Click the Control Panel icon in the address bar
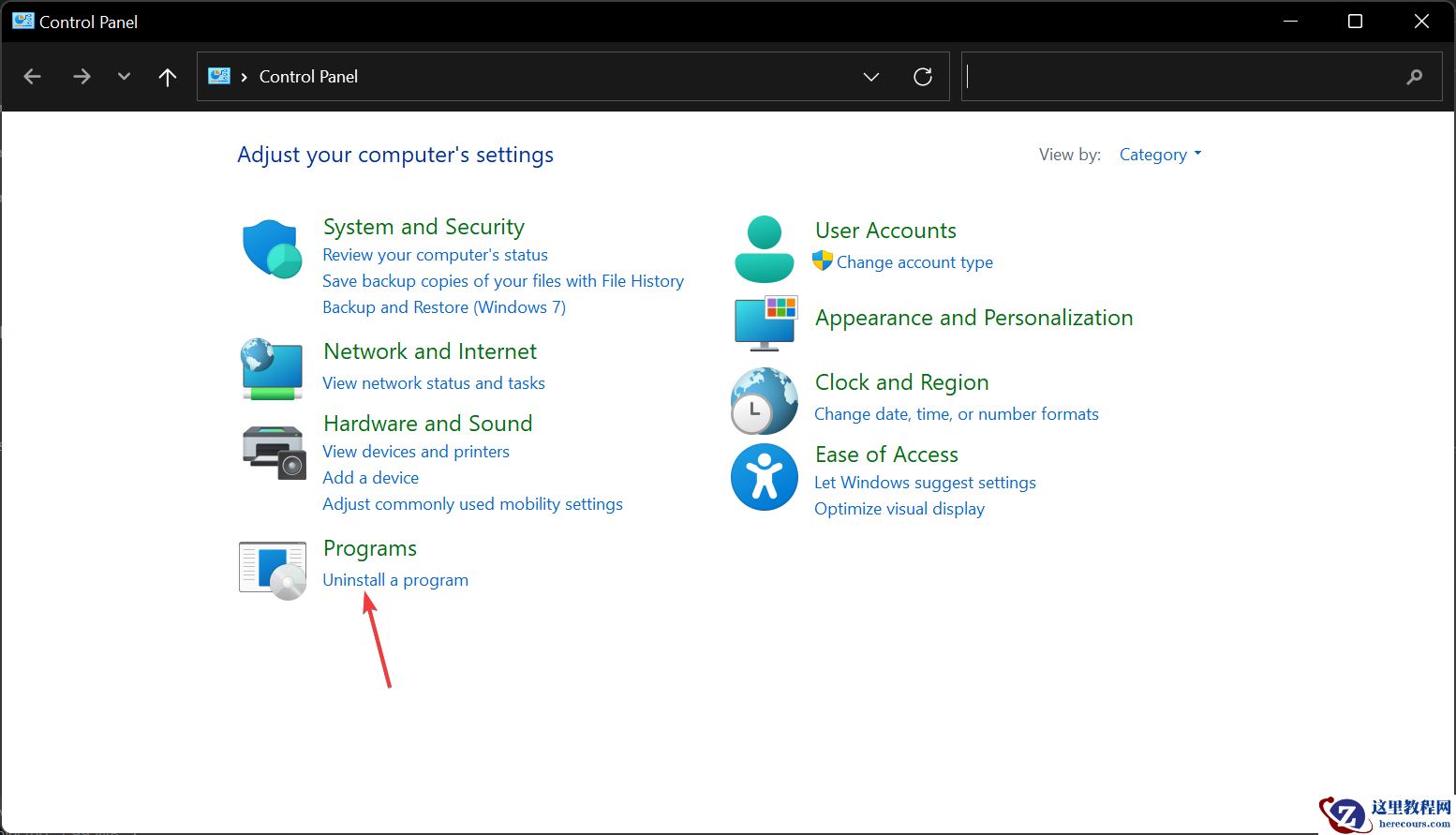 click(x=218, y=76)
